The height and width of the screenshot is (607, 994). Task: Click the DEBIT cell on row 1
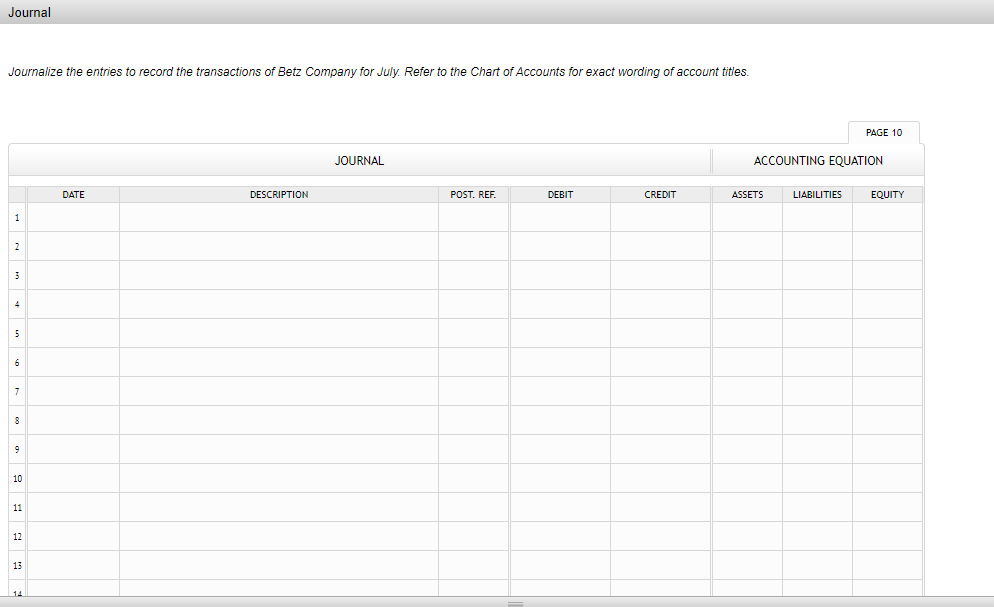(559, 217)
